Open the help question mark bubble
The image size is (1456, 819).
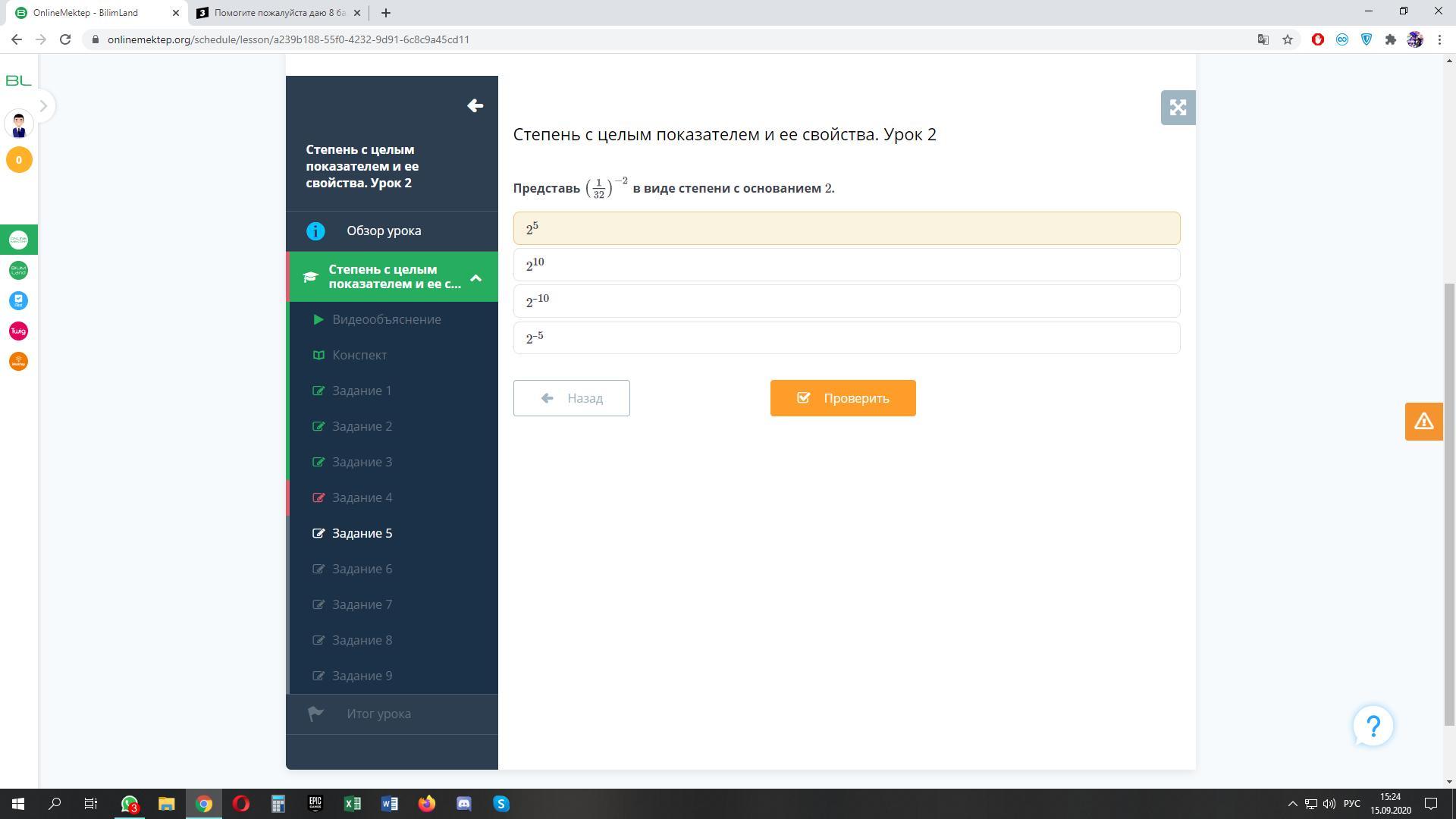[x=1373, y=726]
